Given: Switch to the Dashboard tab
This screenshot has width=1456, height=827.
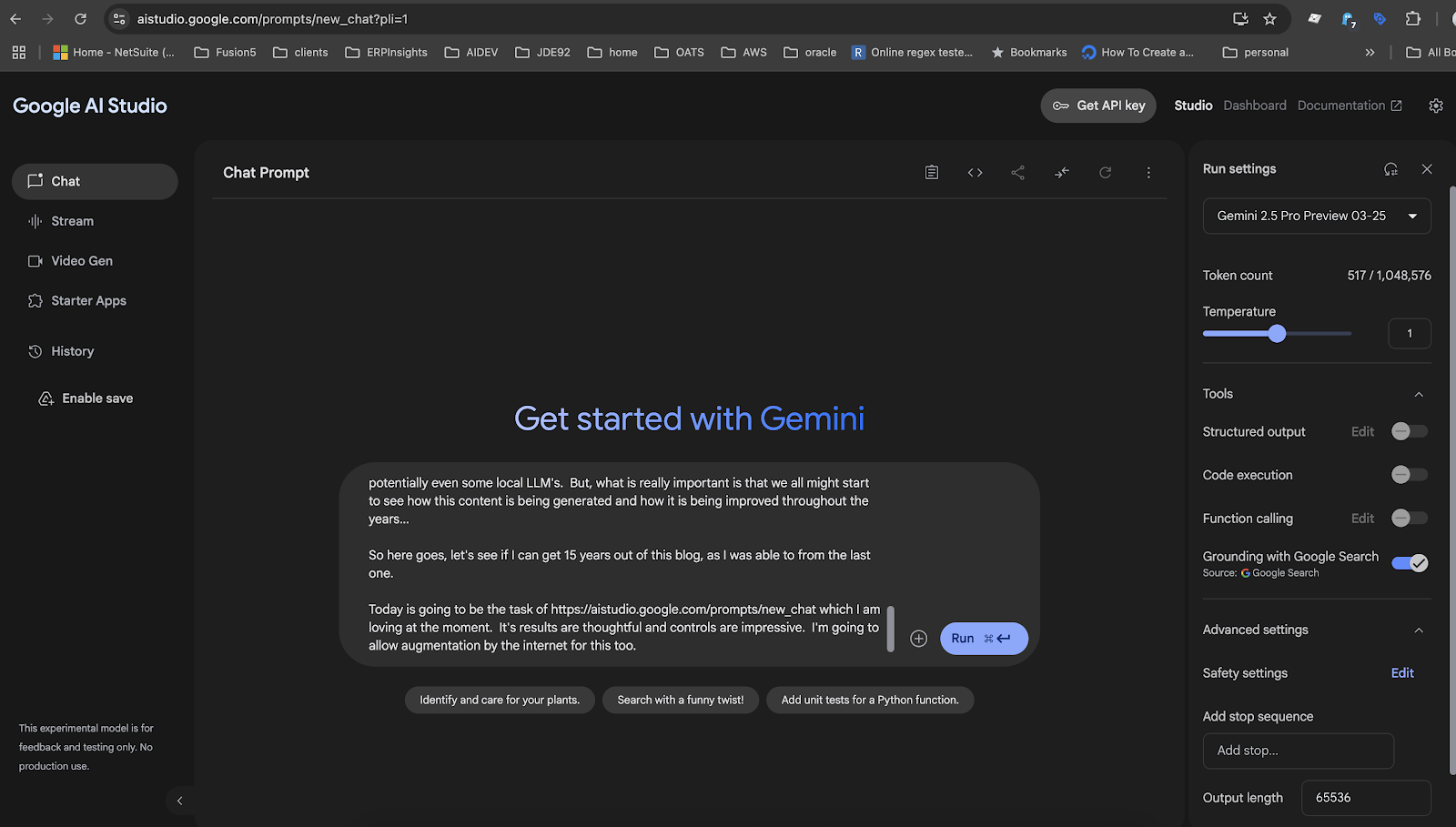Looking at the screenshot, I should 1255,106.
